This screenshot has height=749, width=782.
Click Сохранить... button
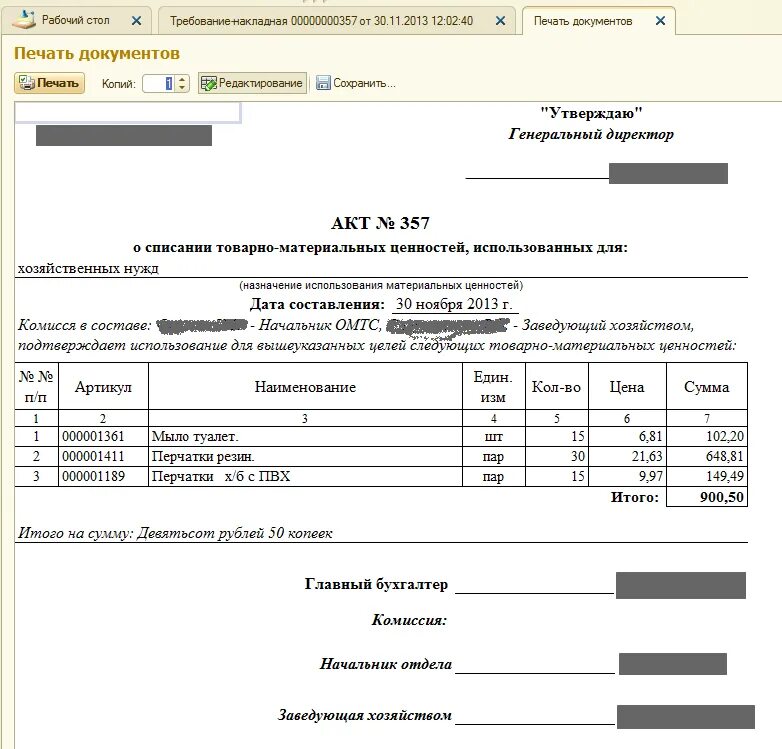[x=356, y=83]
